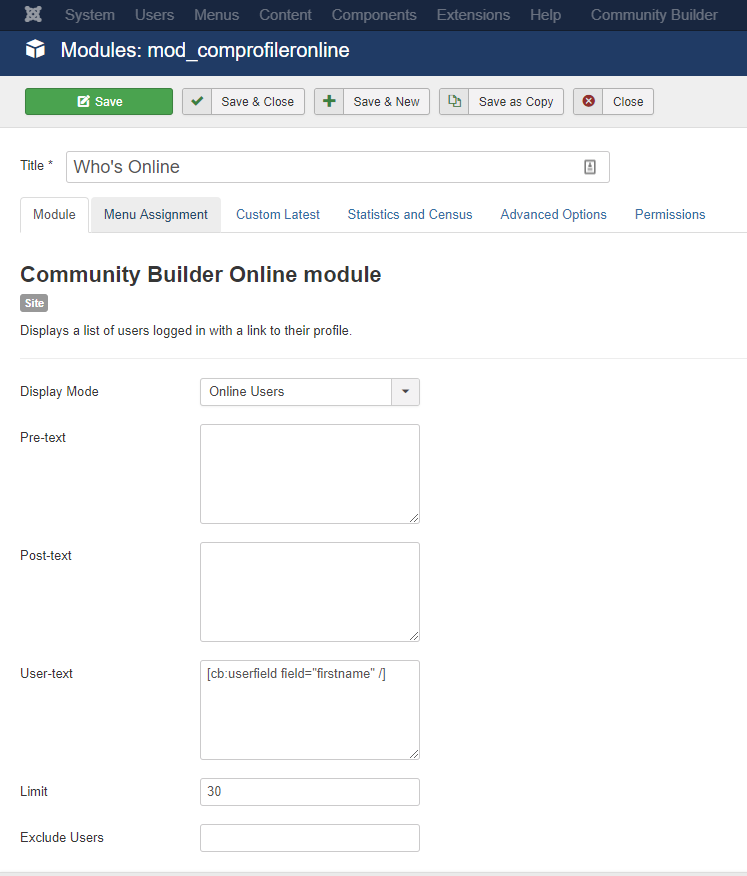The image size is (747, 876).
Task: Open the Components menu
Action: coord(374,15)
